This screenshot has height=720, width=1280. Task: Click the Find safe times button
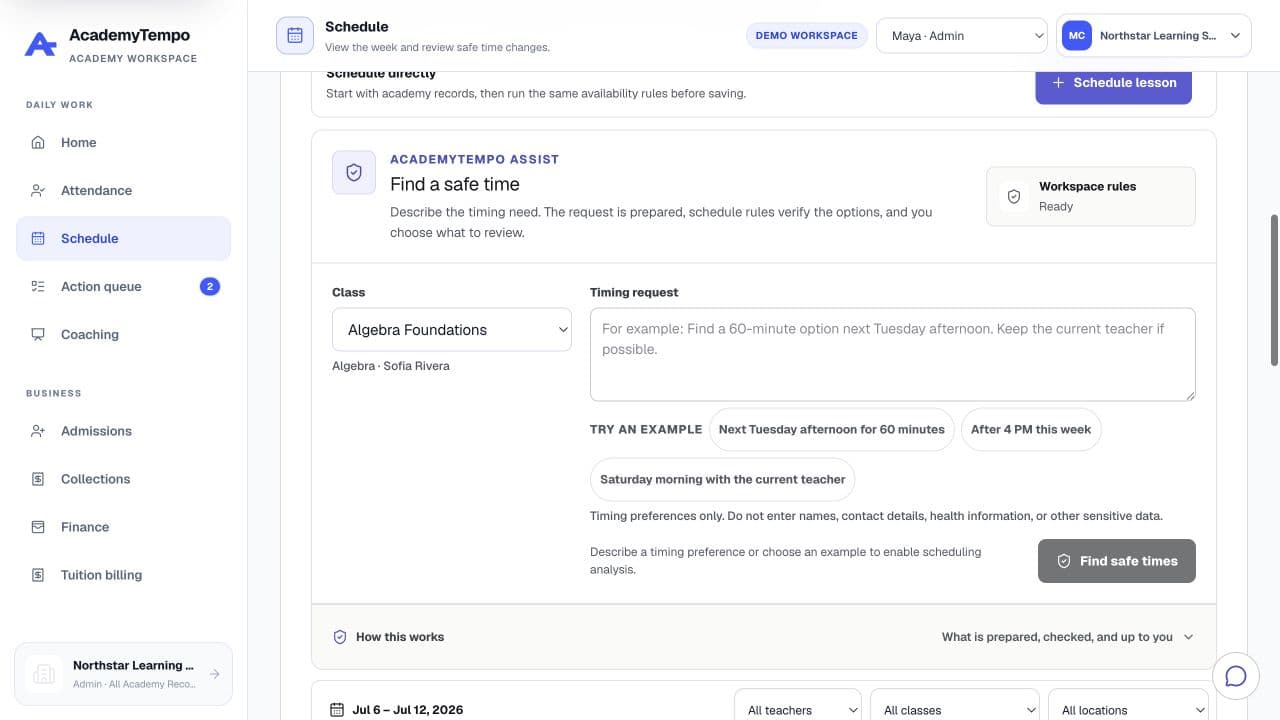click(1117, 561)
